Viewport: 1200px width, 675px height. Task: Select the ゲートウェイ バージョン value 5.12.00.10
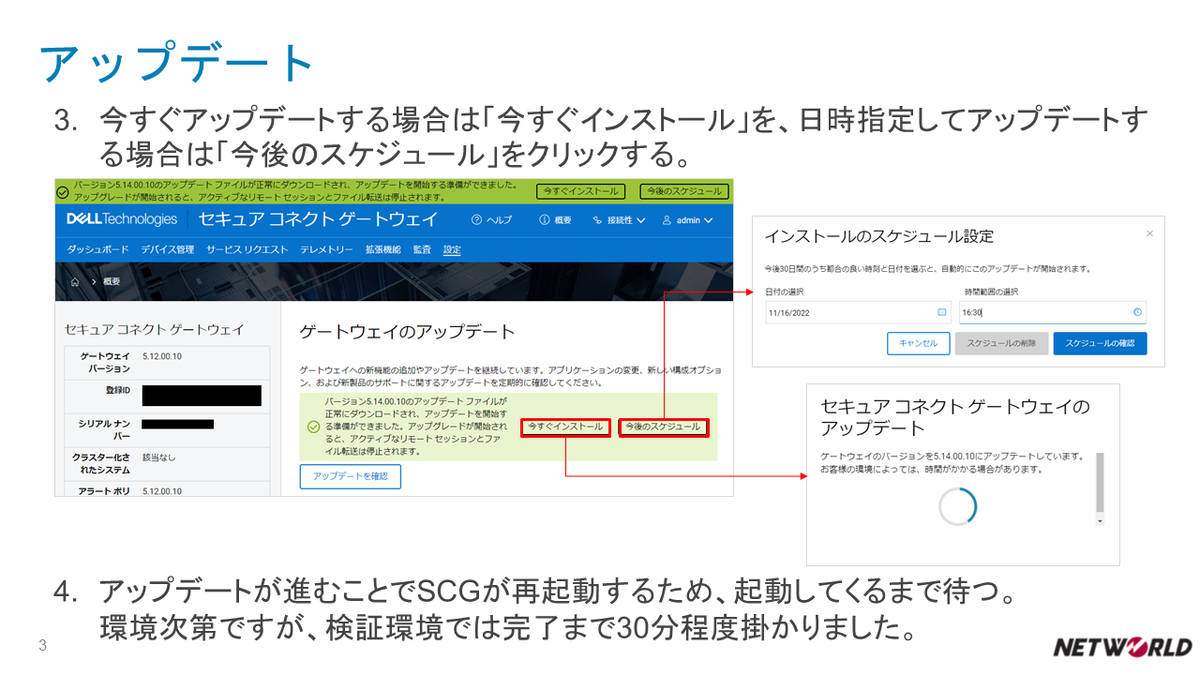pyautogui.click(x=162, y=355)
